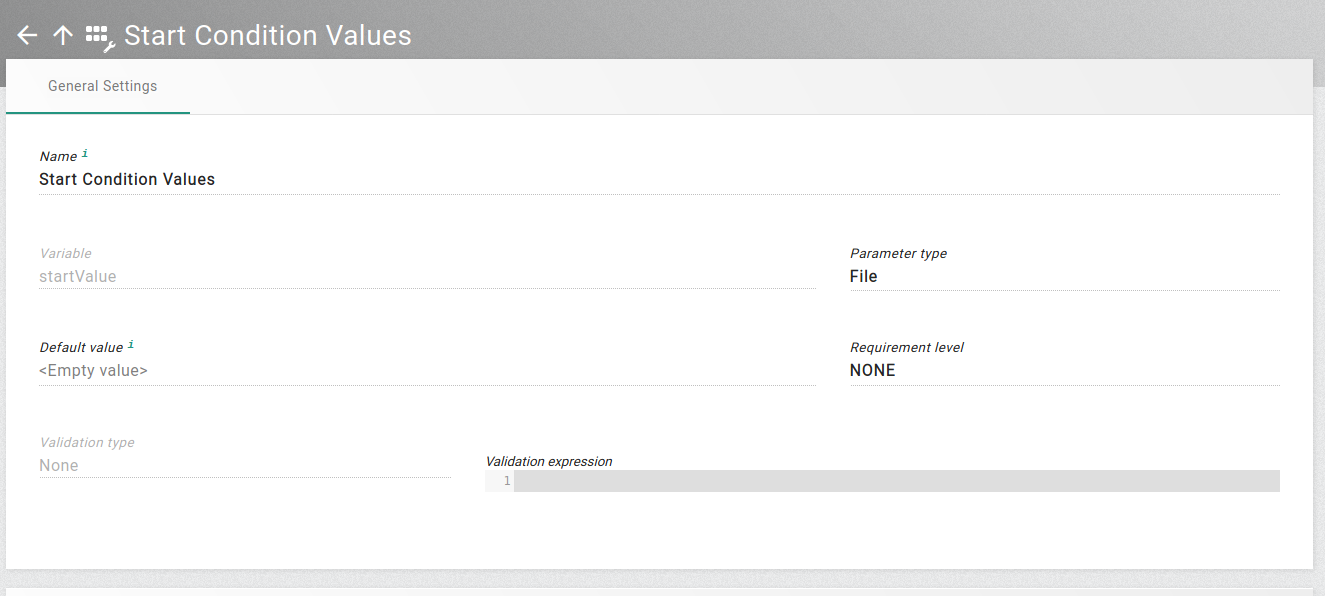1325x596 pixels.
Task: Switch to the General Settings tab
Action: coord(102,86)
